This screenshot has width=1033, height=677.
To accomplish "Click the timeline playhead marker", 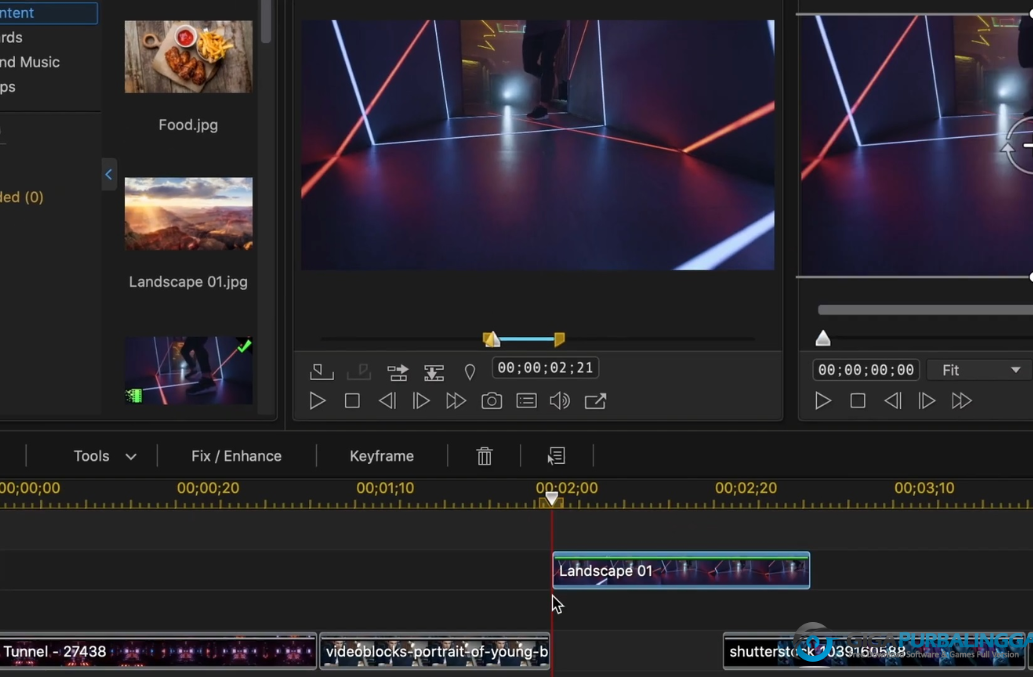I will [551, 499].
